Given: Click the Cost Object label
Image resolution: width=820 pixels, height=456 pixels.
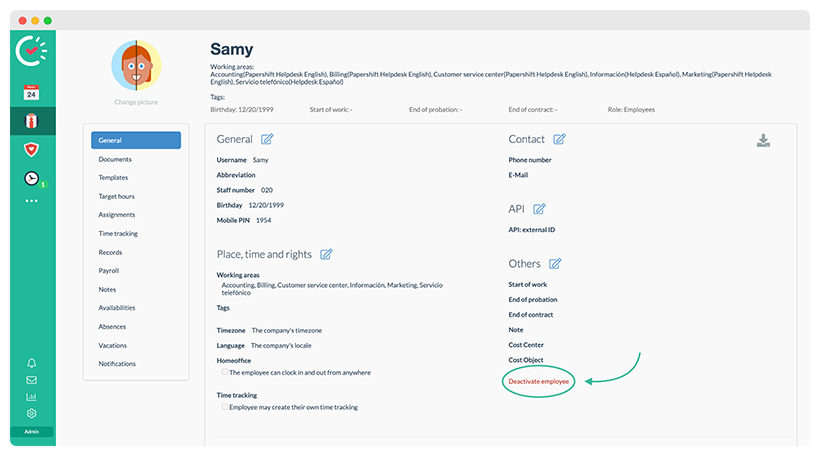Looking at the screenshot, I should 526,360.
